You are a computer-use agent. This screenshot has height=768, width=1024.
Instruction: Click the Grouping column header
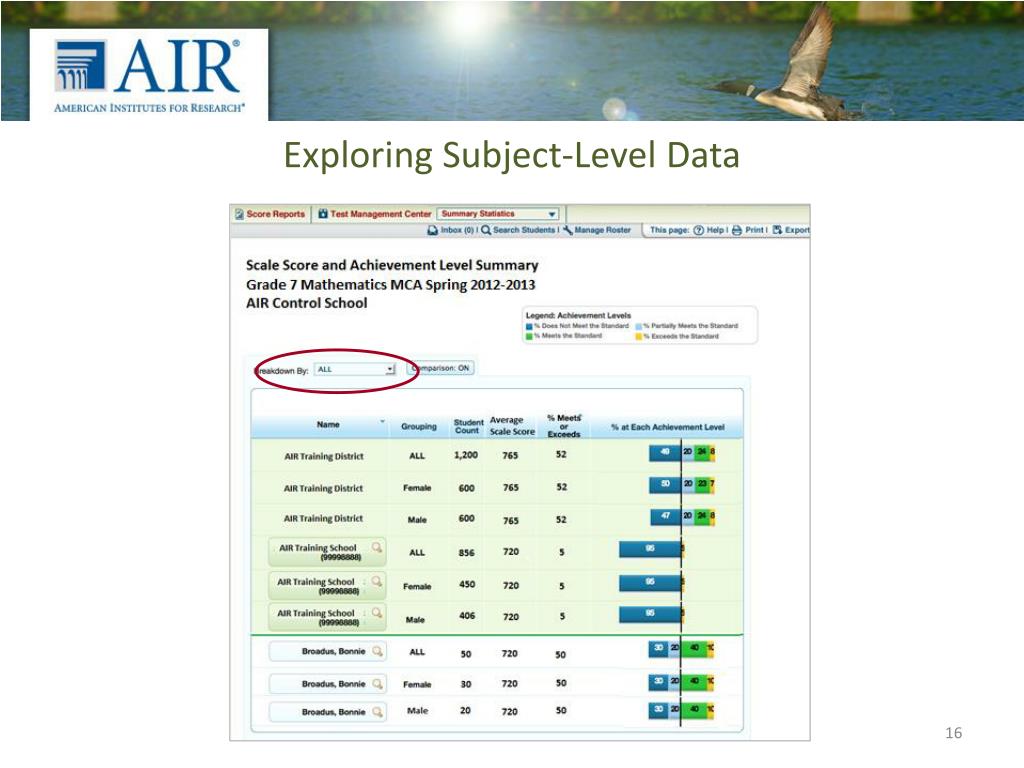[419, 426]
